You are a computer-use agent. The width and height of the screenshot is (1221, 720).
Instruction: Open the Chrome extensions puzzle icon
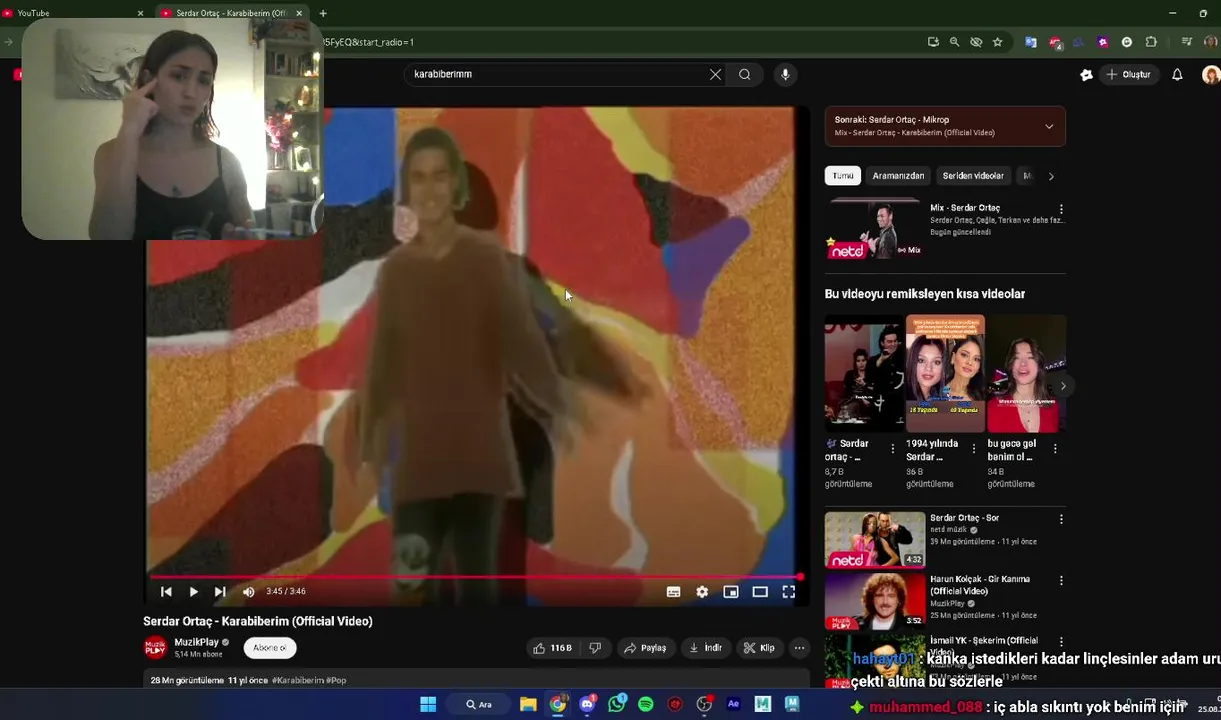point(1151,42)
